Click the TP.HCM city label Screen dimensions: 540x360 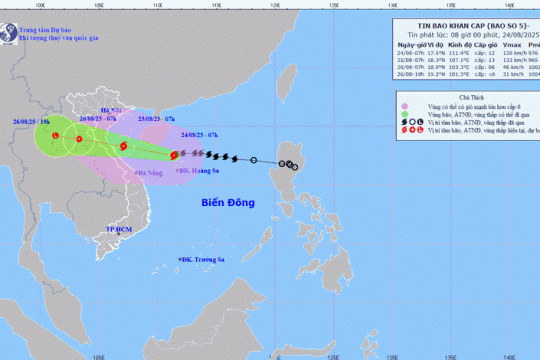119,229
